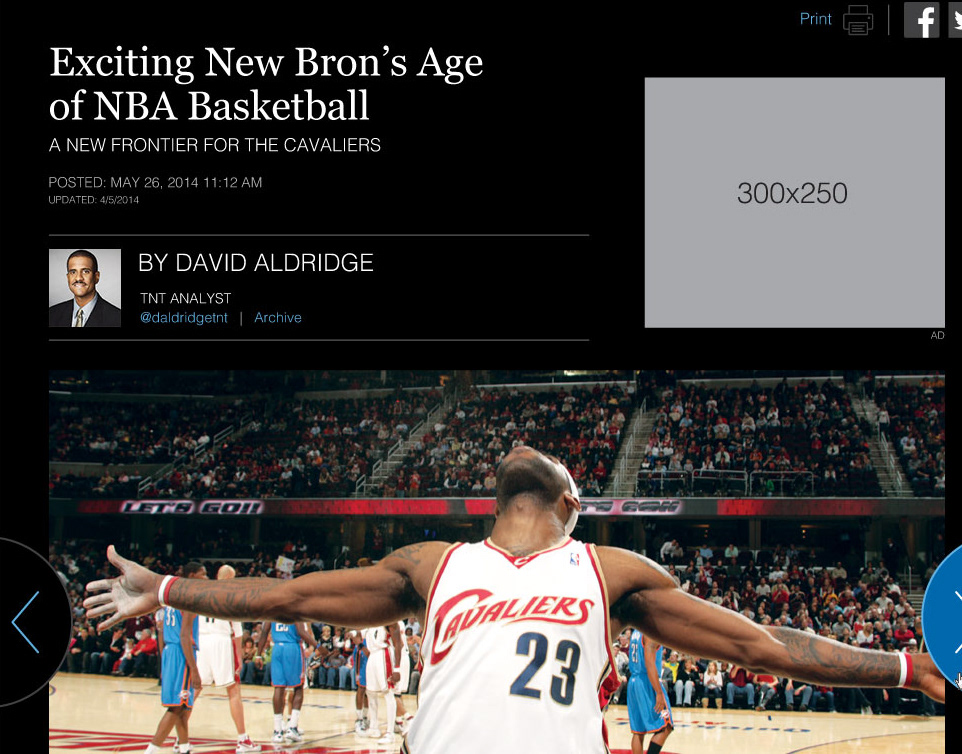
Task: Open the author Archive link
Action: (x=278, y=317)
